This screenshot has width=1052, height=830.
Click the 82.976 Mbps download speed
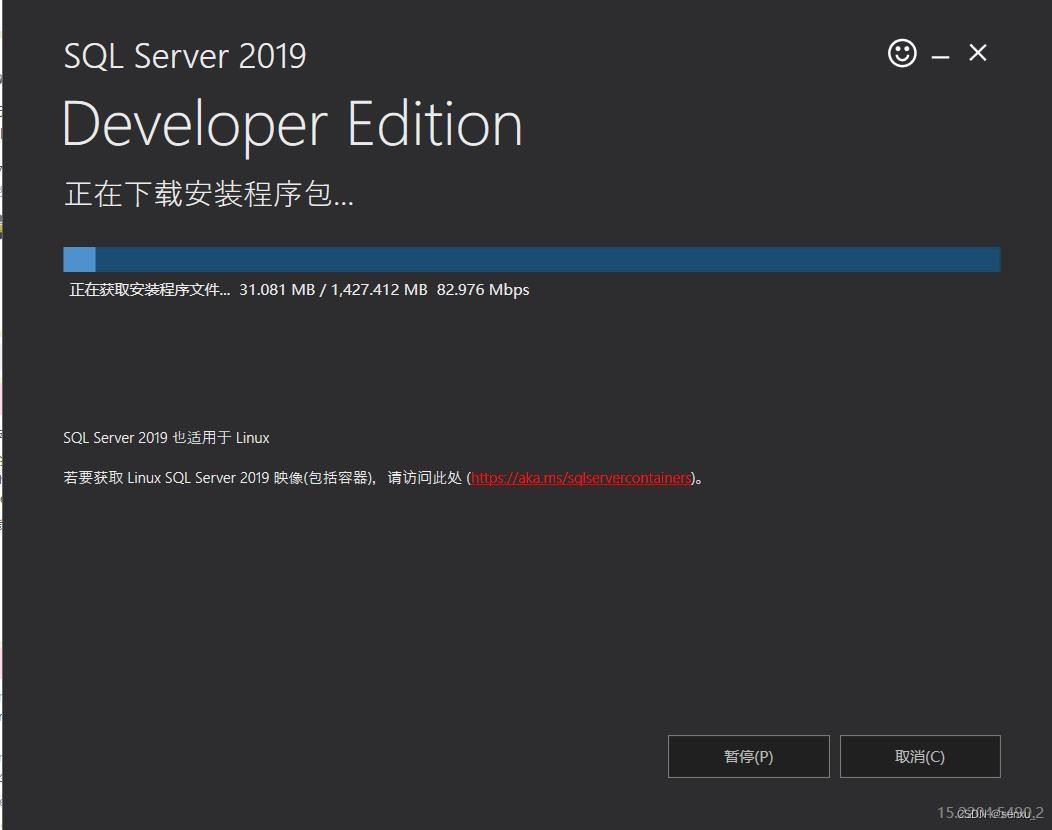483,290
